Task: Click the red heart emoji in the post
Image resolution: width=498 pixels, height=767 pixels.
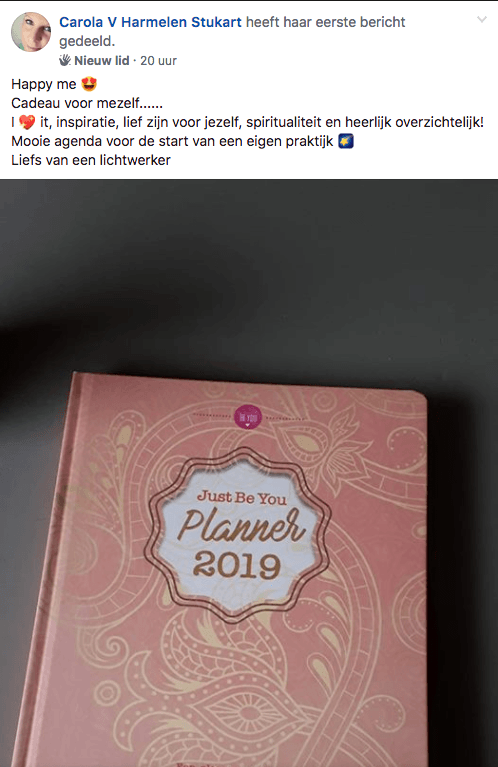Action: tap(27, 122)
